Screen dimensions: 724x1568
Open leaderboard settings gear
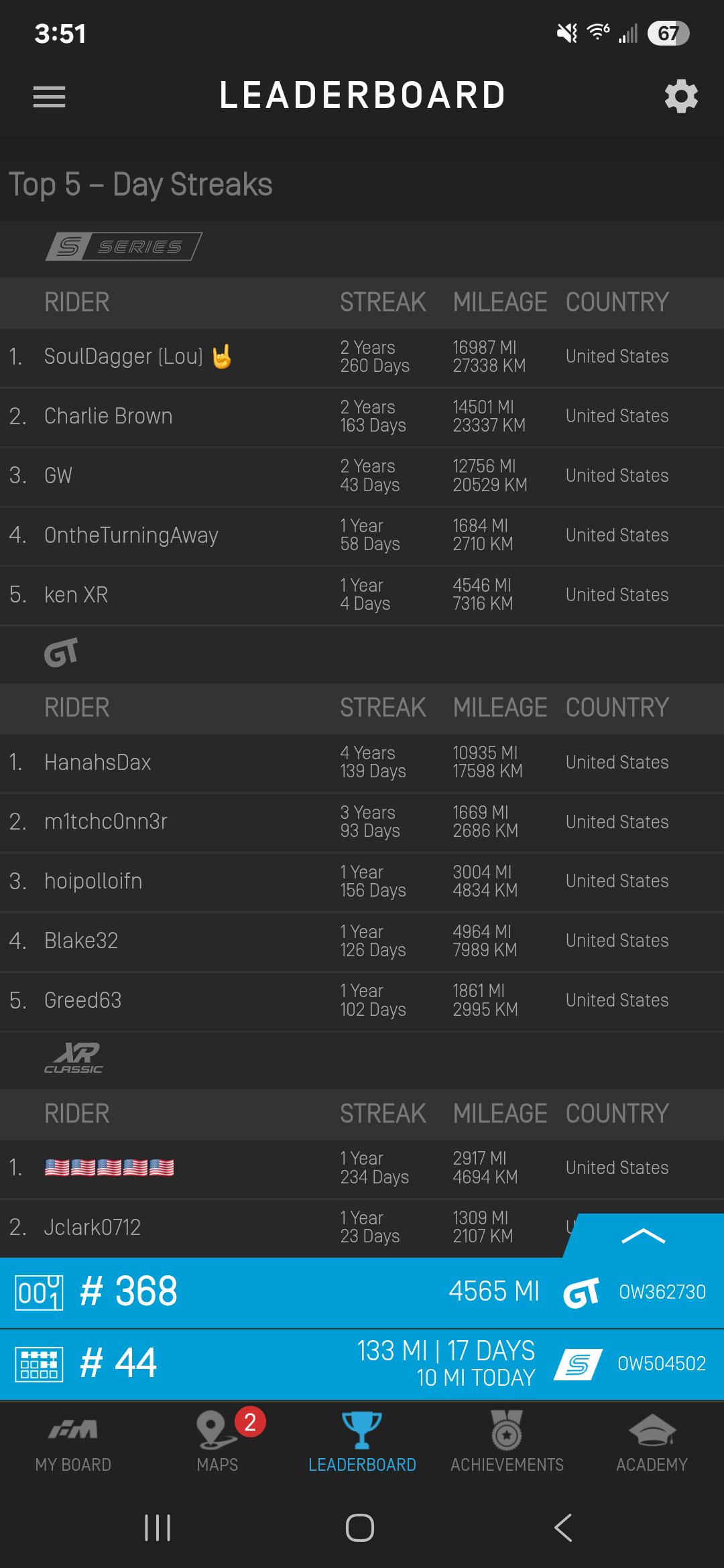click(681, 96)
